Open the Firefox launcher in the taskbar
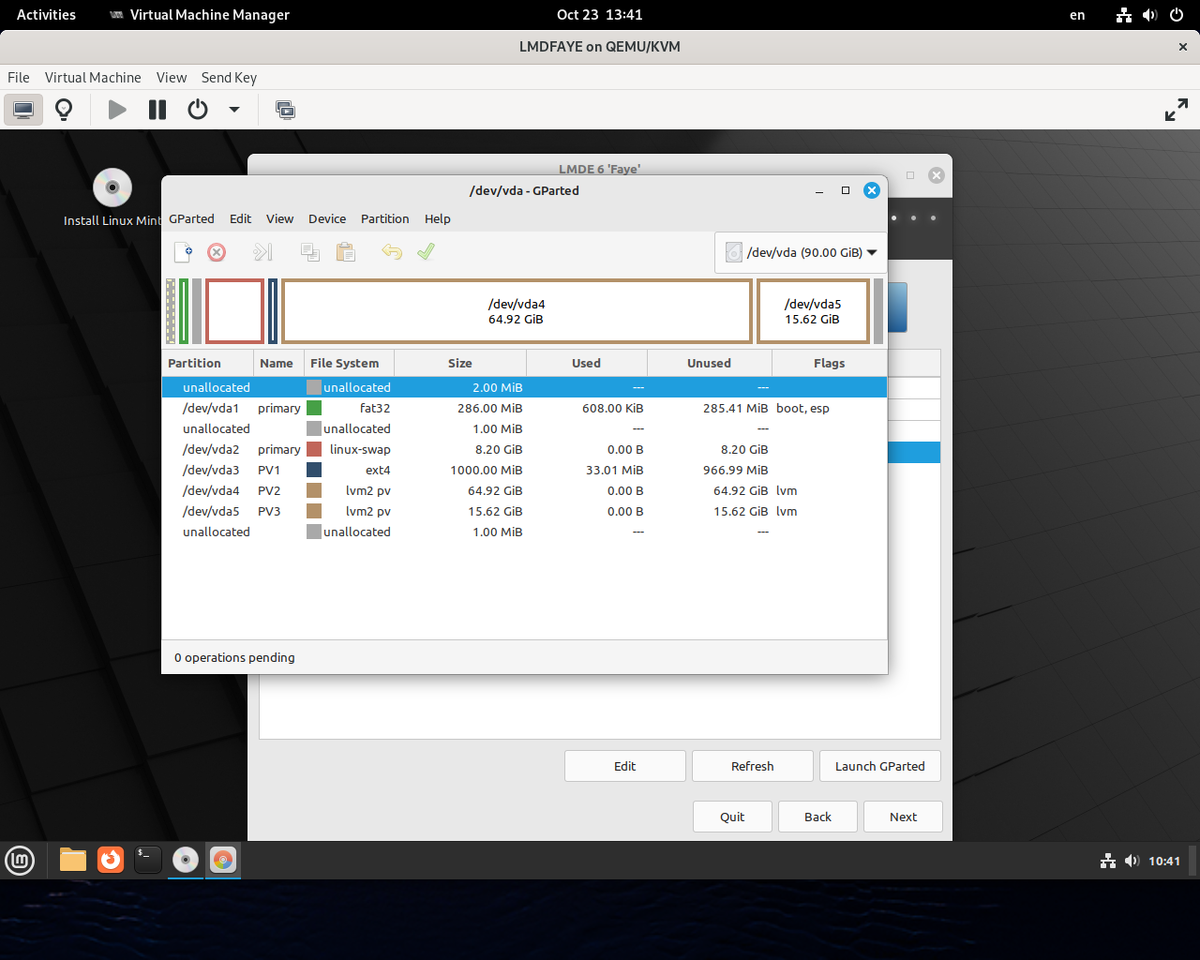1200x960 pixels. click(x=110, y=860)
